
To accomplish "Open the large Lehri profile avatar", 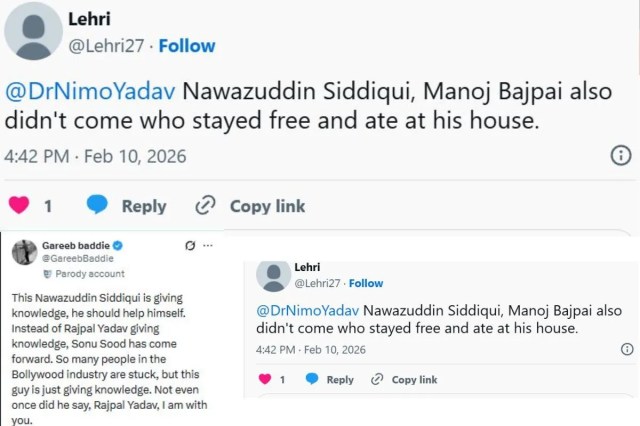I will [30, 31].
